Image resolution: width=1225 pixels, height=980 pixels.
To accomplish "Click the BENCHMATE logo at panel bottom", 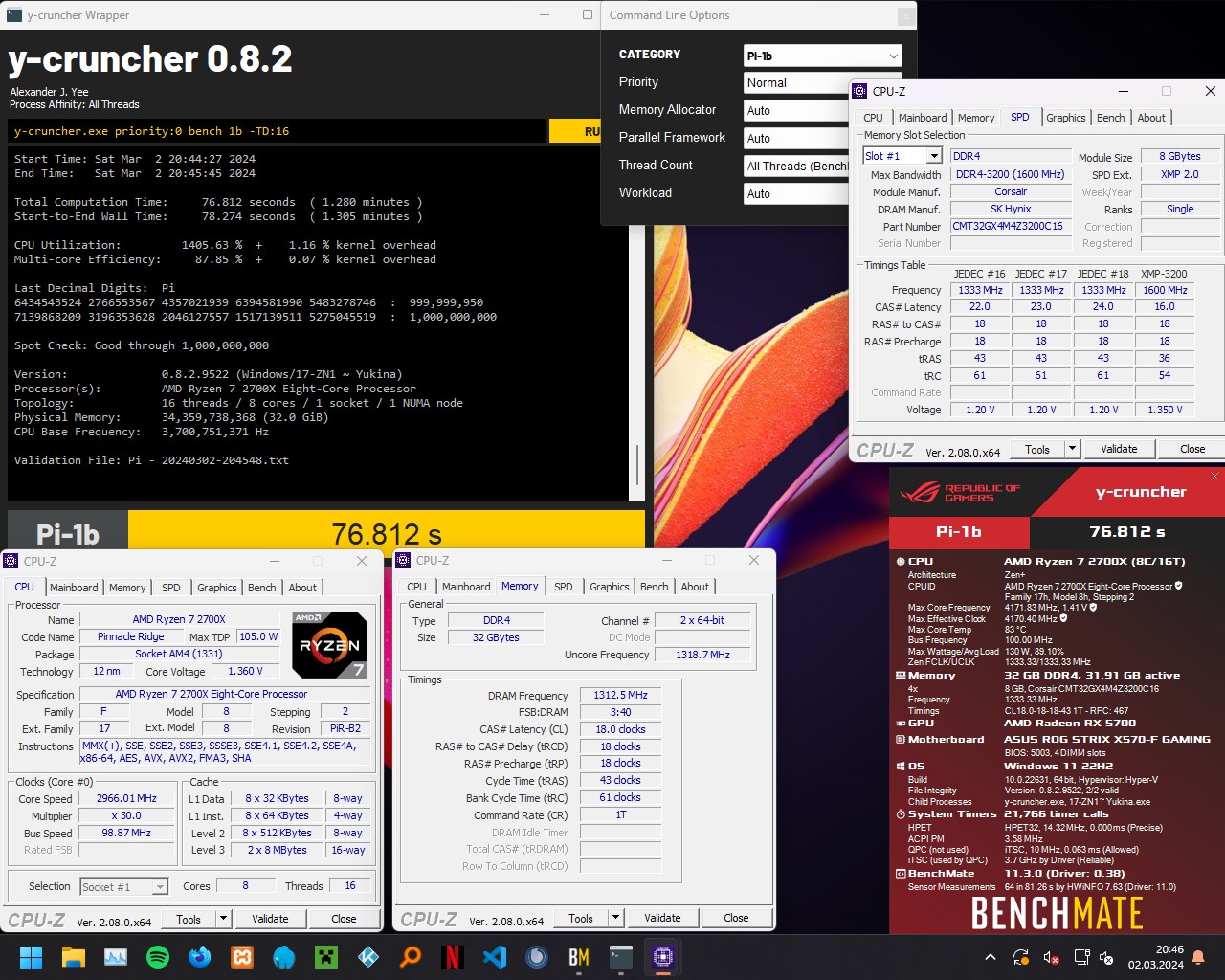I will tap(1057, 914).
